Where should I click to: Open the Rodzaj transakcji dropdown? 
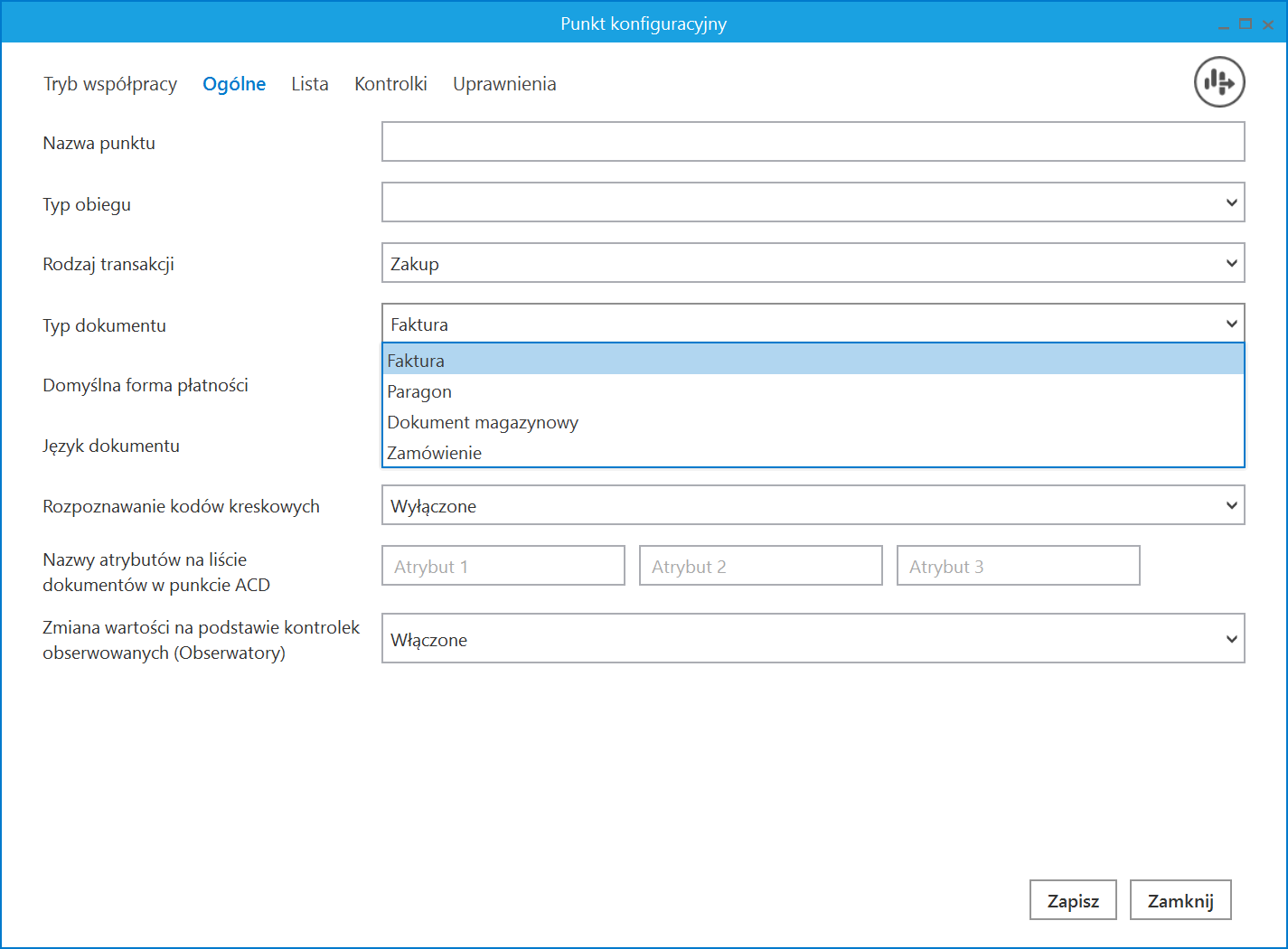[813, 264]
